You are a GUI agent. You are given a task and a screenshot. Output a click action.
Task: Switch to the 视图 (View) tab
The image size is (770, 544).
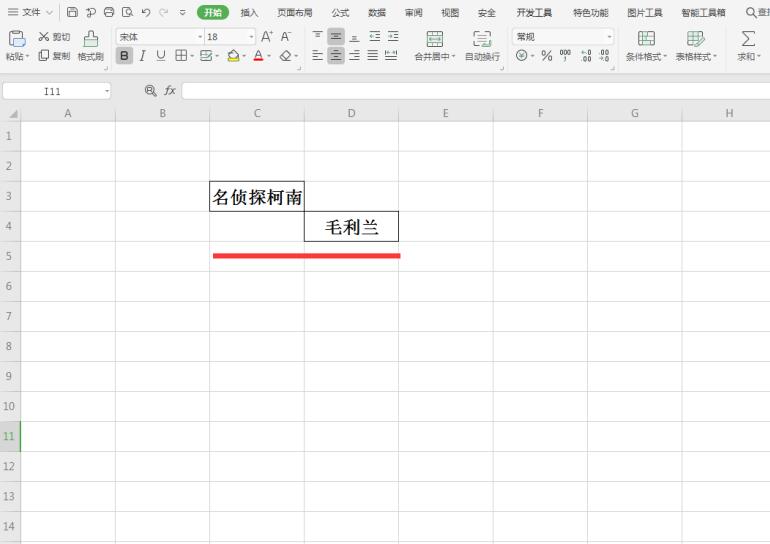coord(450,13)
